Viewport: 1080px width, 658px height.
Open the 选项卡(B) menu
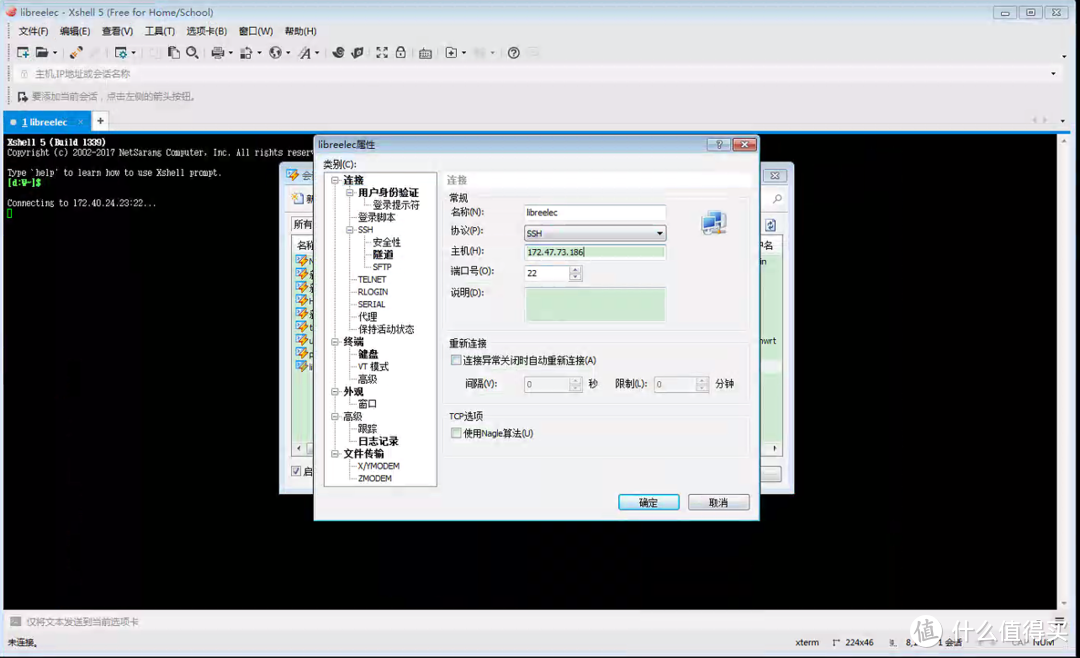207,31
